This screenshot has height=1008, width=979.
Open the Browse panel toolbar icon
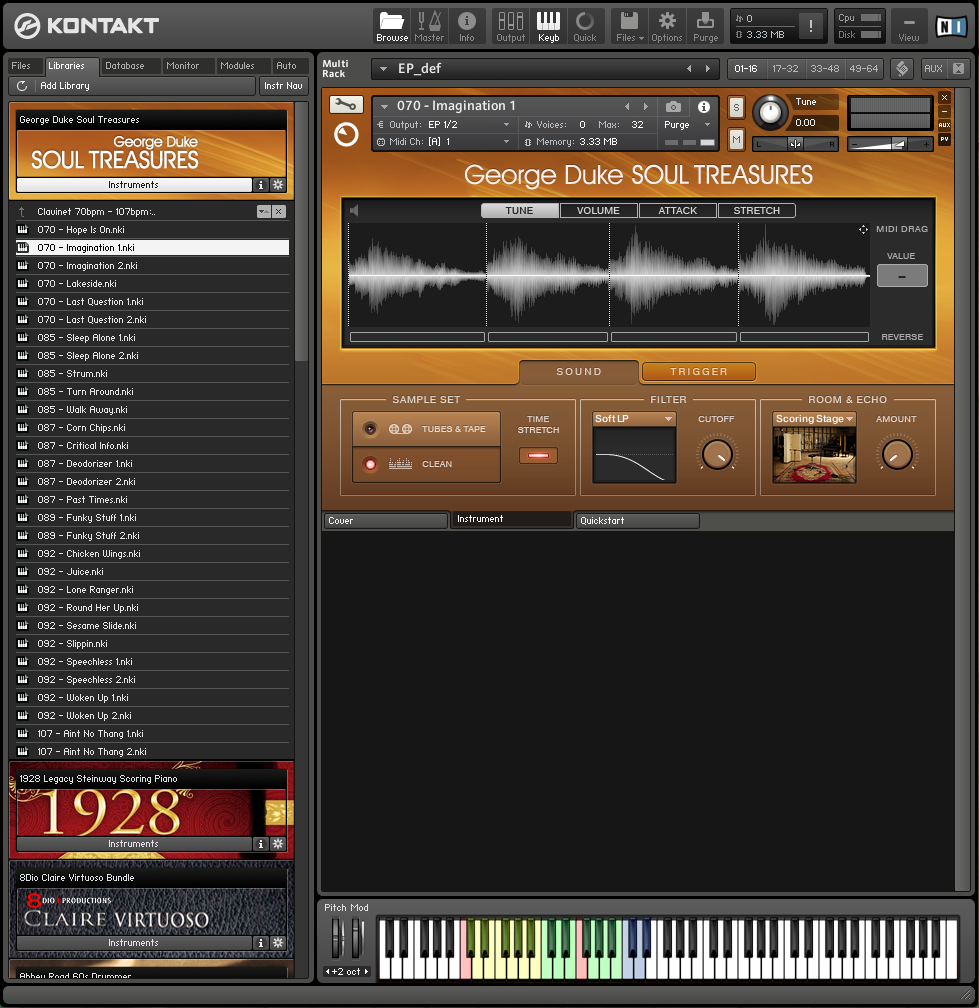point(391,26)
